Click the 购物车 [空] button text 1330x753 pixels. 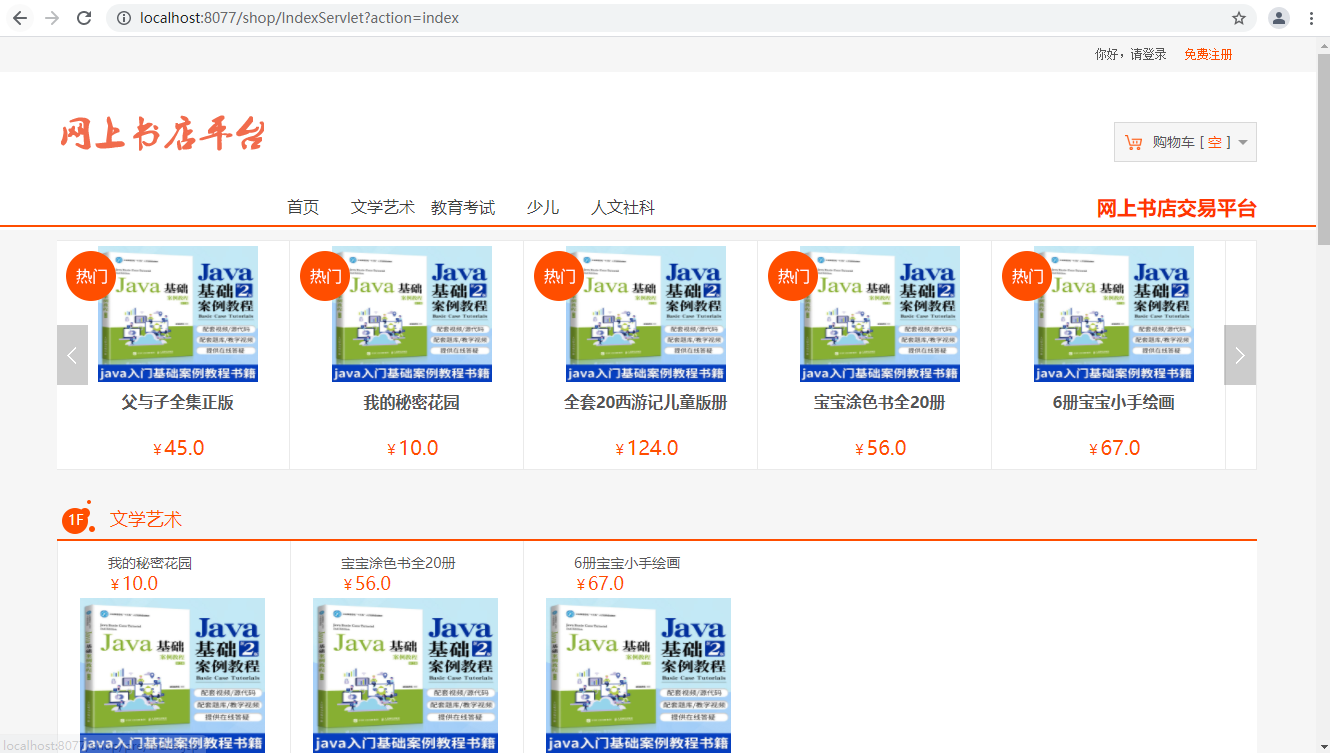click(x=1192, y=142)
